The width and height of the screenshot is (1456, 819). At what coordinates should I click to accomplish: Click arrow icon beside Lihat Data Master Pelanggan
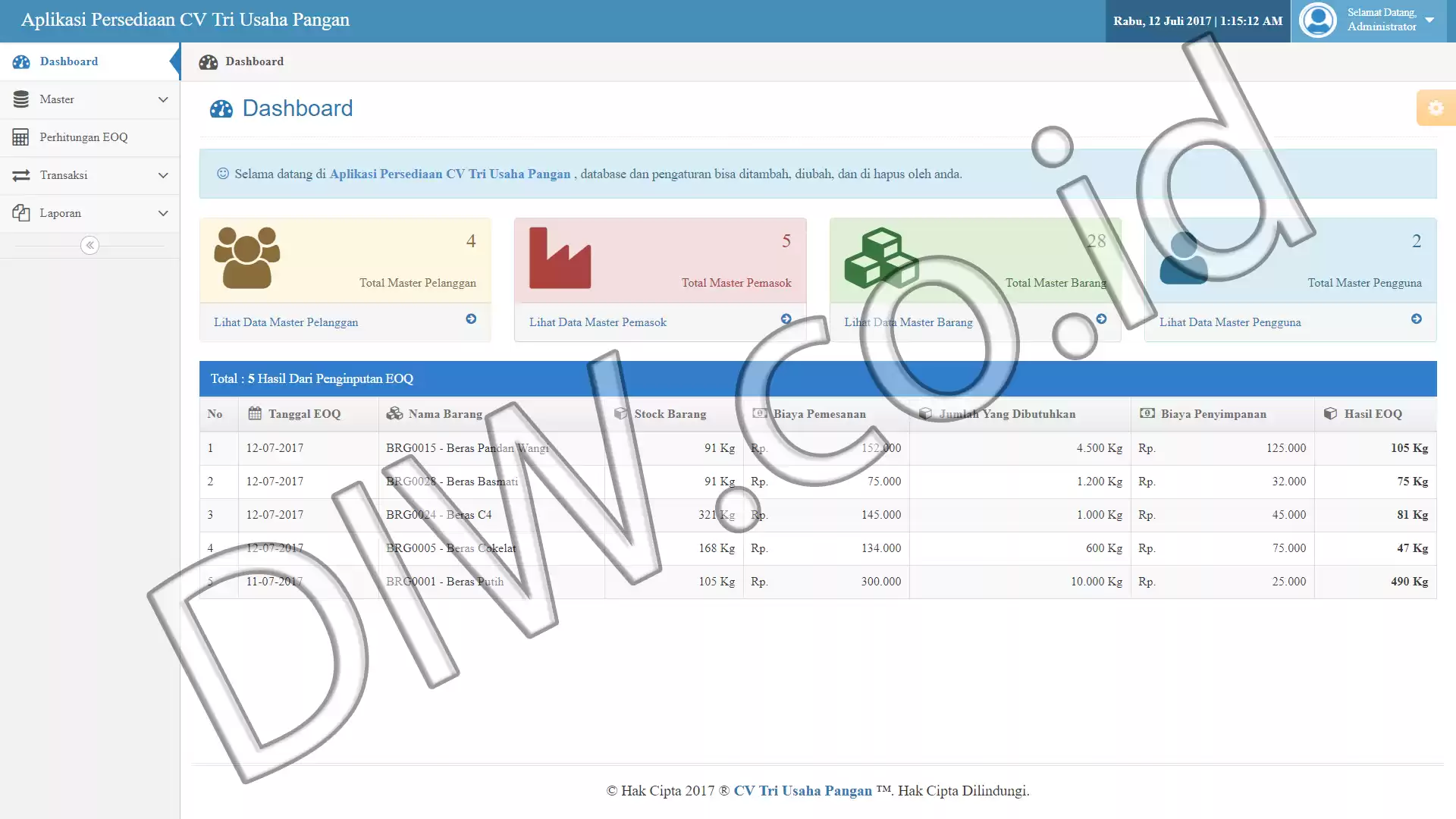pos(471,319)
